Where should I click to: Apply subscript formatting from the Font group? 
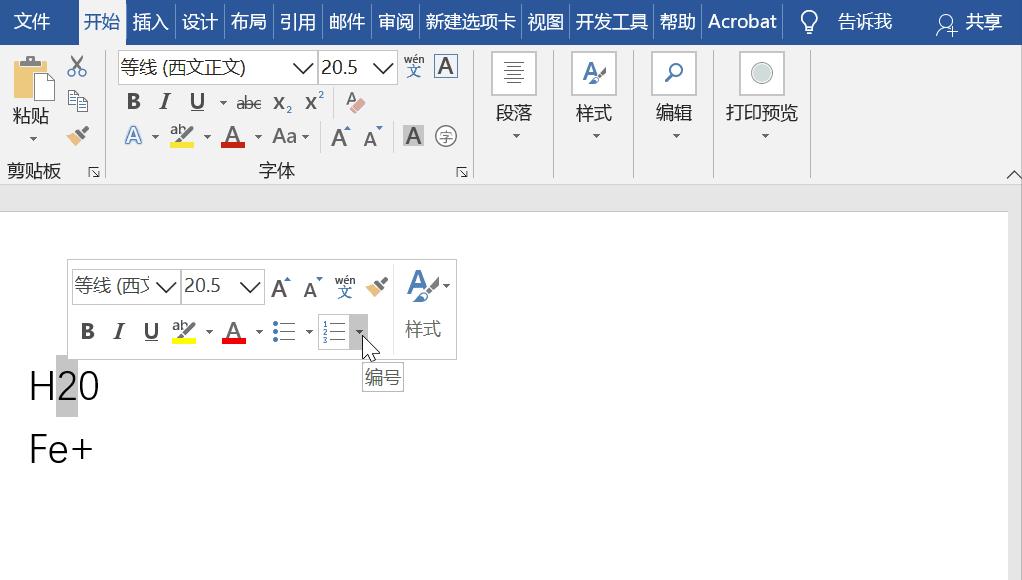[281, 101]
